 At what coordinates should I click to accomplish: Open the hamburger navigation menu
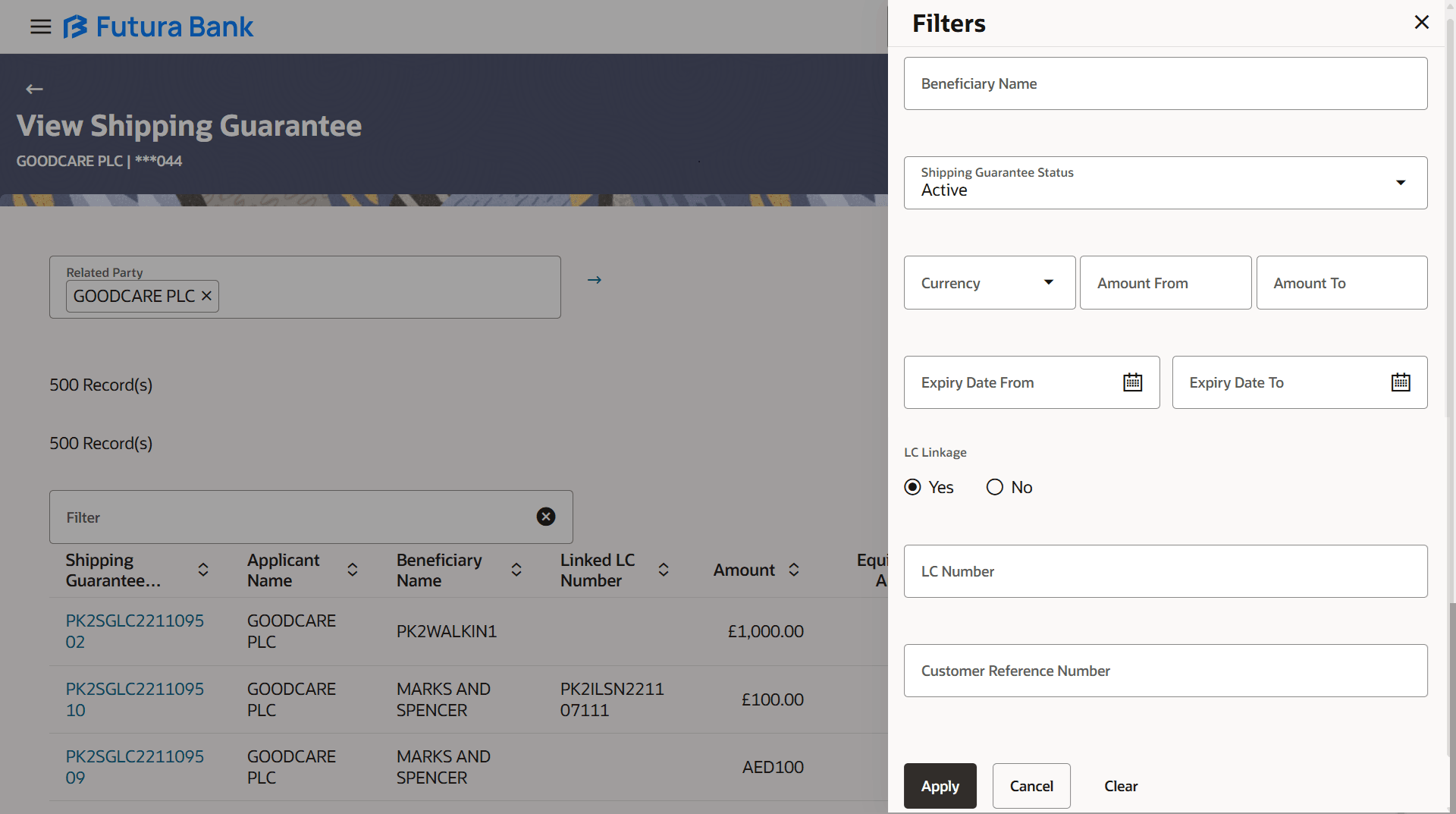pyautogui.click(x=40, y=26)
